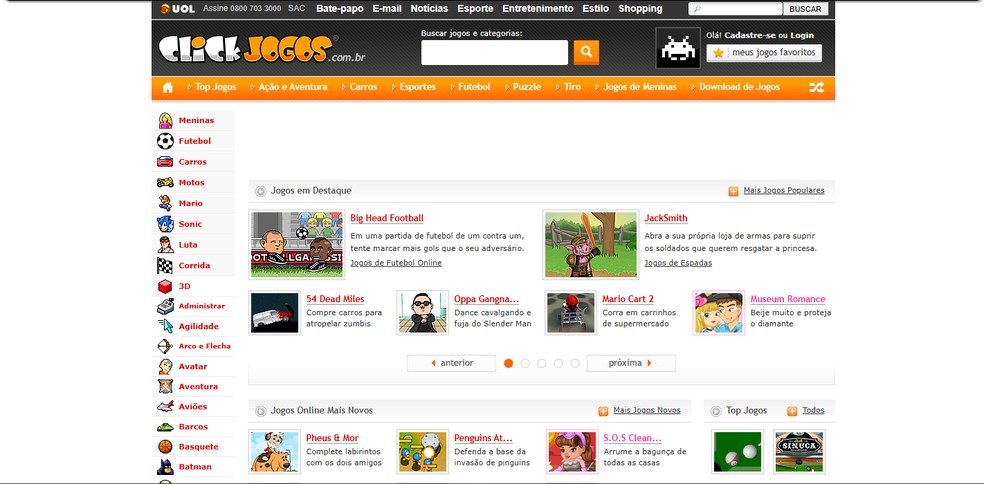The height and width of the screenshot is (484, 984).
Task: Click the bow icon beside Arco e Flecha
Action: [165, 347]
